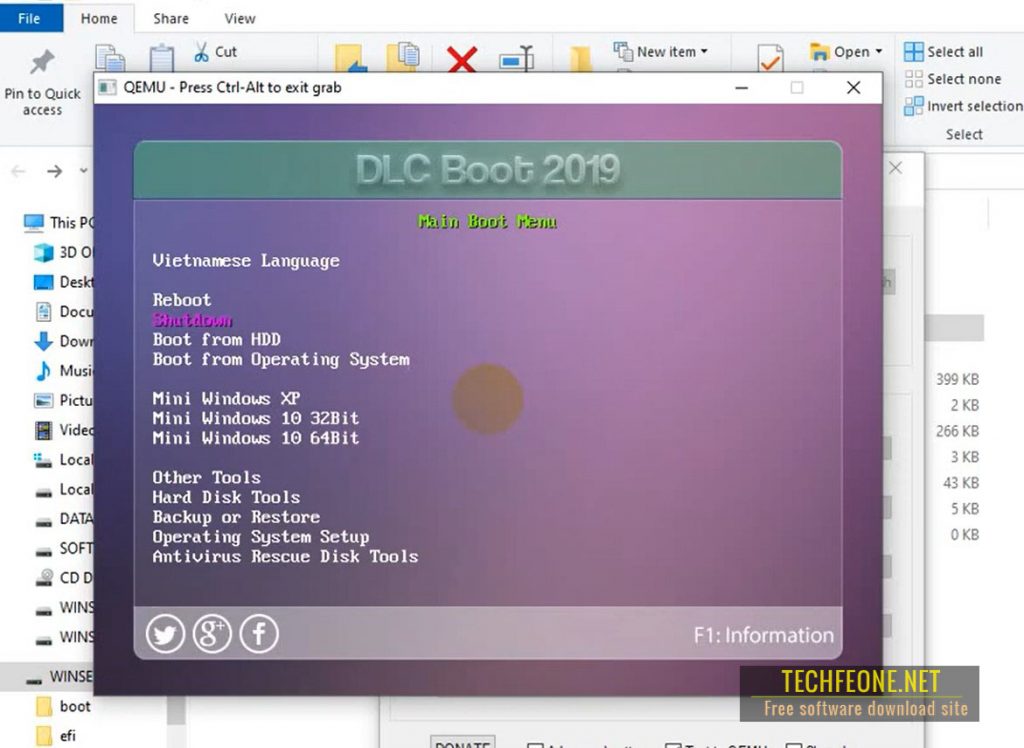Select the SOFT drive in the tree

pyautogui.click(x=63, y=548)
